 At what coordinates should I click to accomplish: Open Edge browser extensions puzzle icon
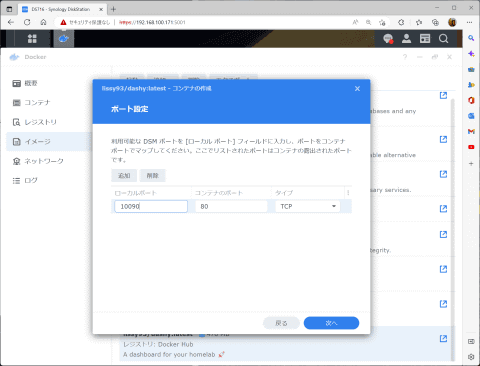tap(401, 22)
